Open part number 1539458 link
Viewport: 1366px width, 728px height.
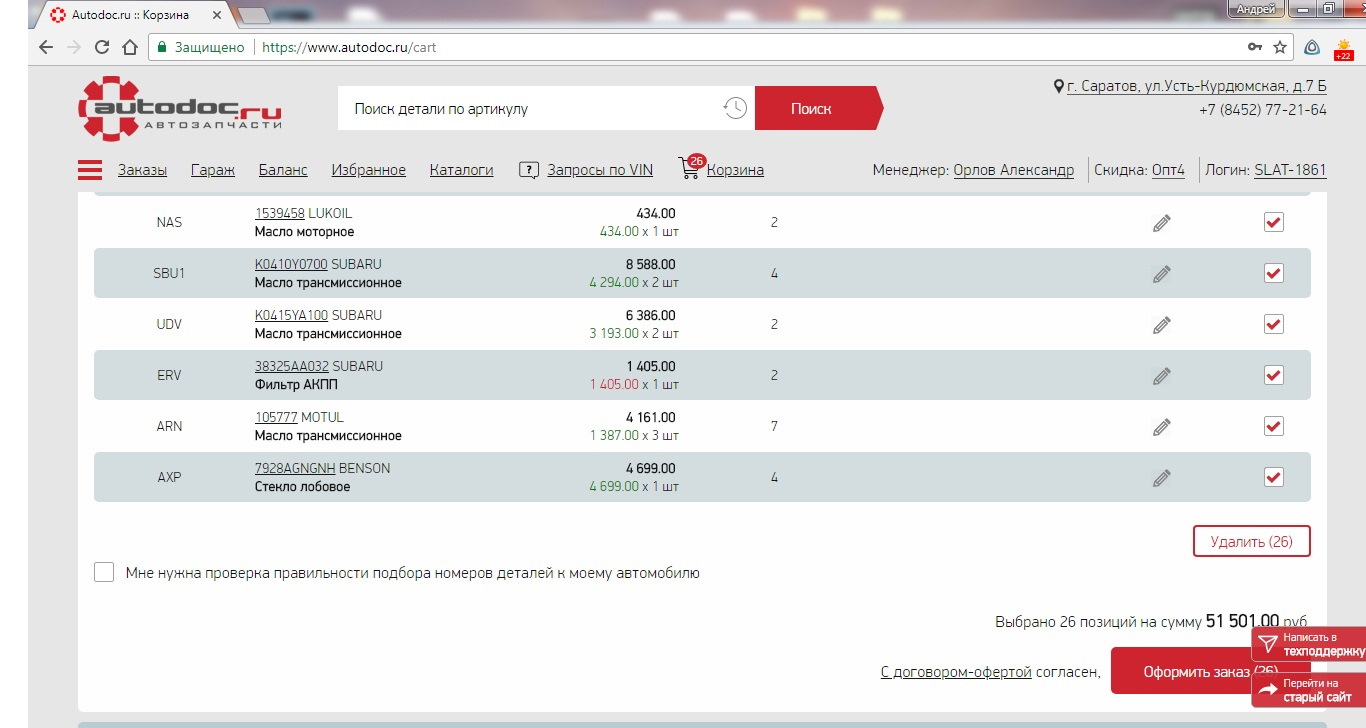pos(280,213)
